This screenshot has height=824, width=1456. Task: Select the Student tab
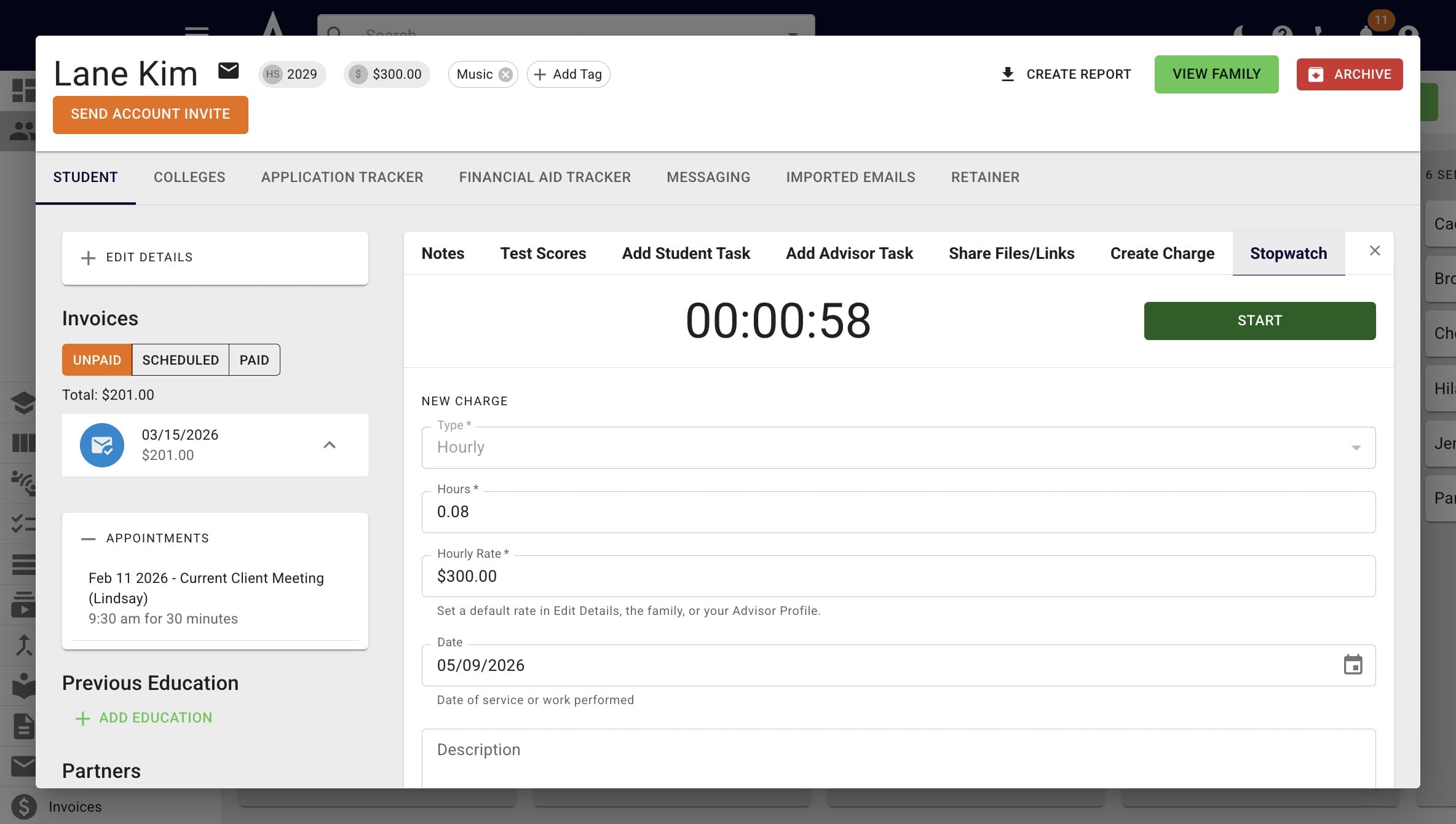point(85,178)
